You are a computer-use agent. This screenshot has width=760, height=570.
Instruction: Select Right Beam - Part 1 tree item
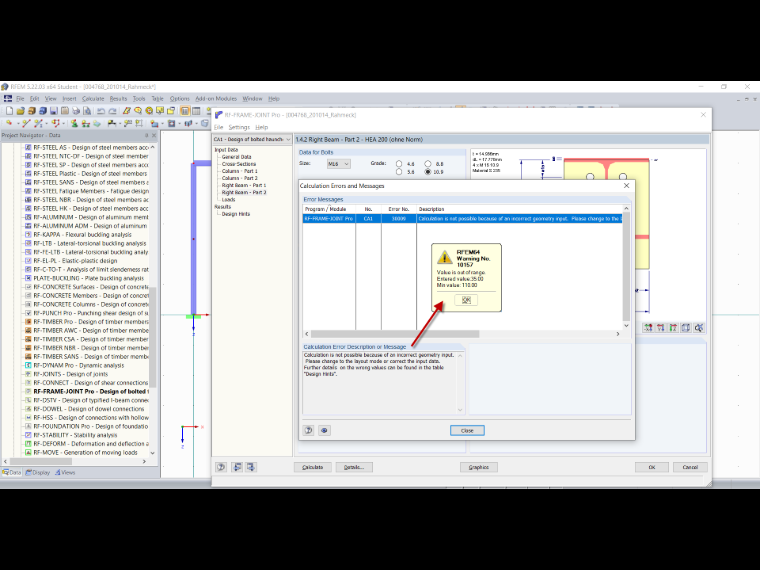(x=244, y=185)
